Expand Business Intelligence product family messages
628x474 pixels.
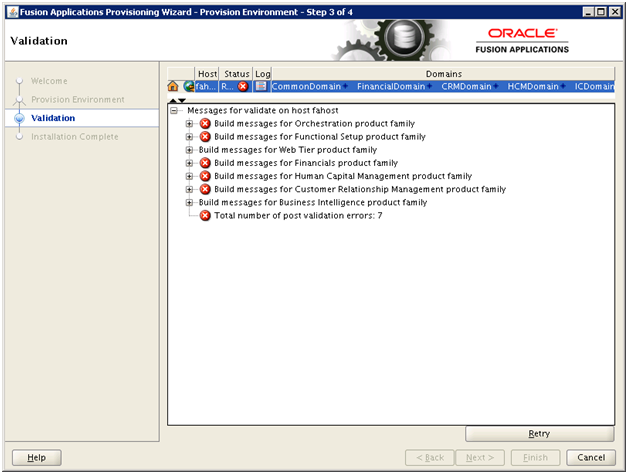tap(189, 202)
